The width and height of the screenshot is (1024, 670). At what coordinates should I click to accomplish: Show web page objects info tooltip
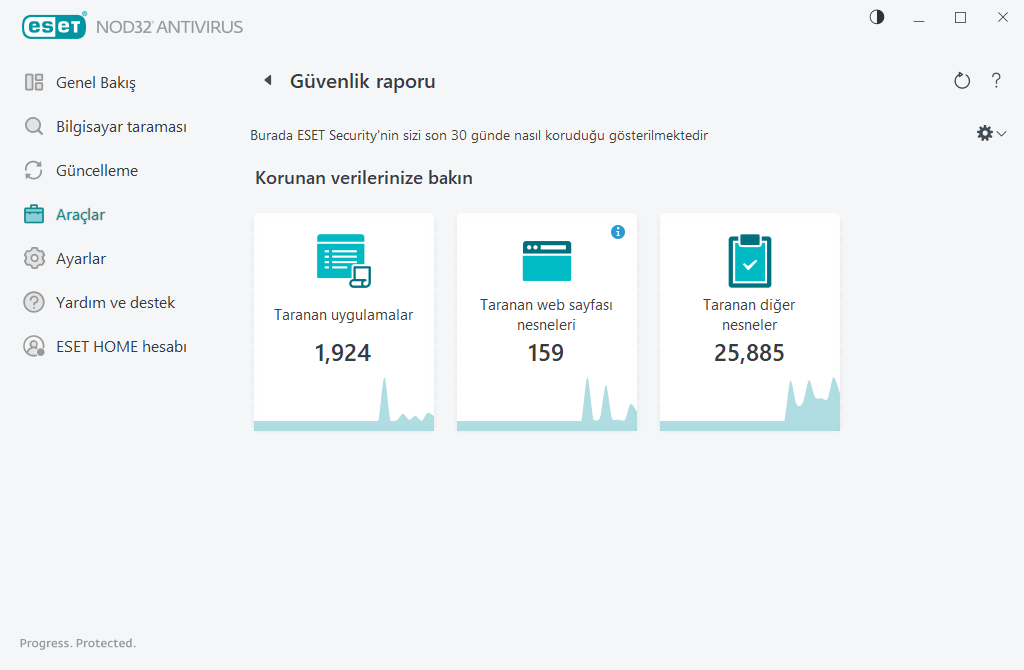618,231
